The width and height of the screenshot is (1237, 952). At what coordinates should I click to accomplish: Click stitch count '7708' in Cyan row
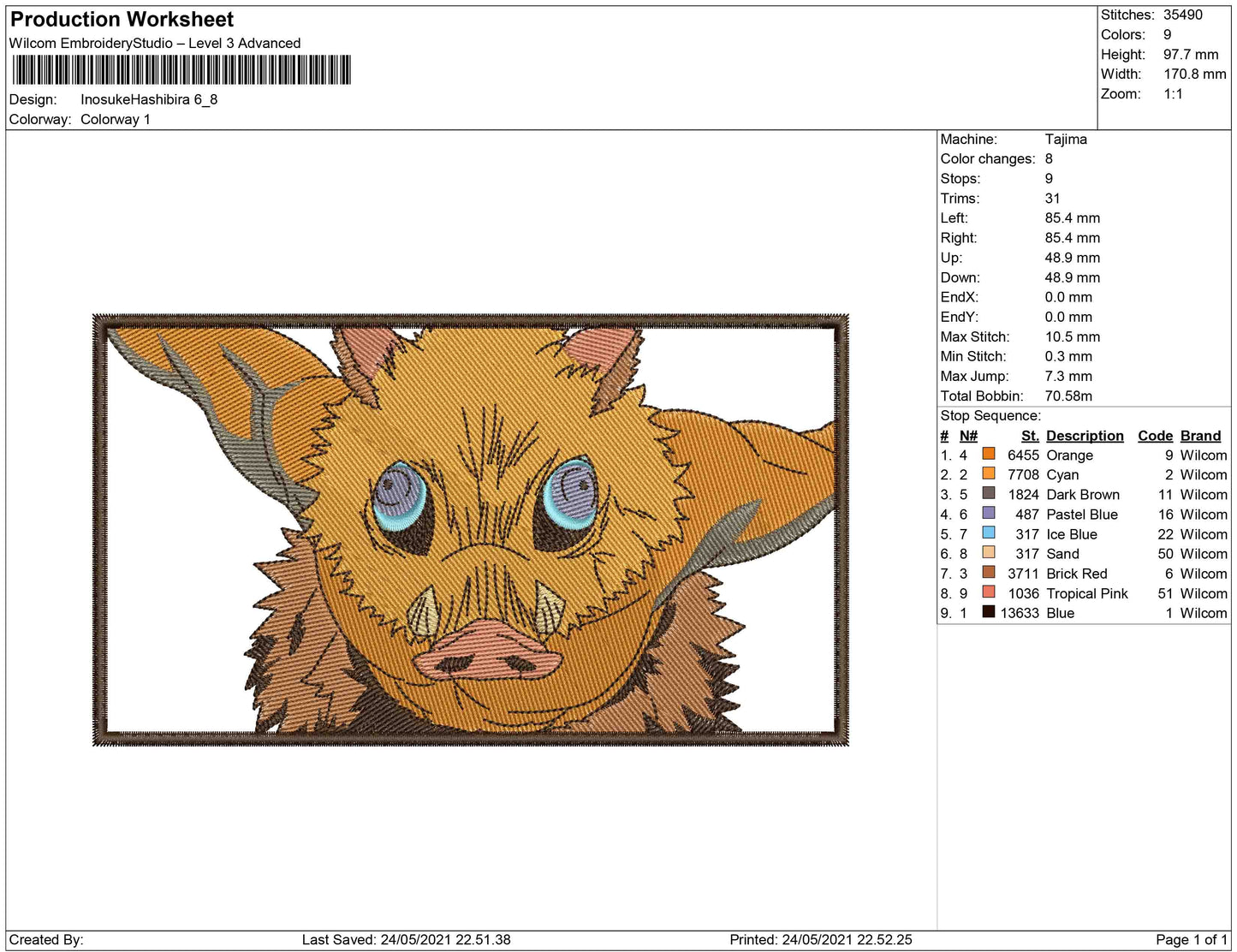1023,474
